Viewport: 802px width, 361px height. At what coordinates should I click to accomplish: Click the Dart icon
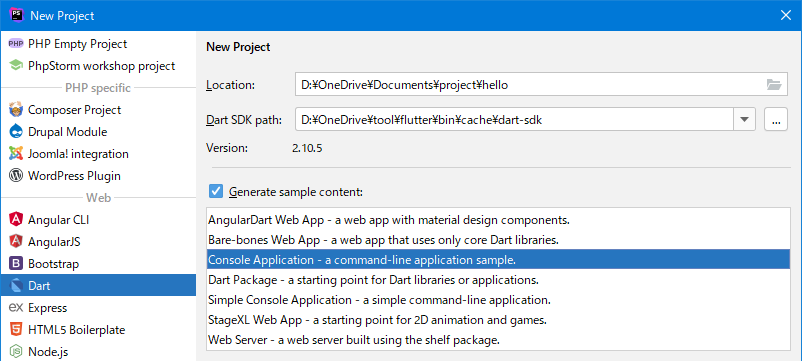16,286
